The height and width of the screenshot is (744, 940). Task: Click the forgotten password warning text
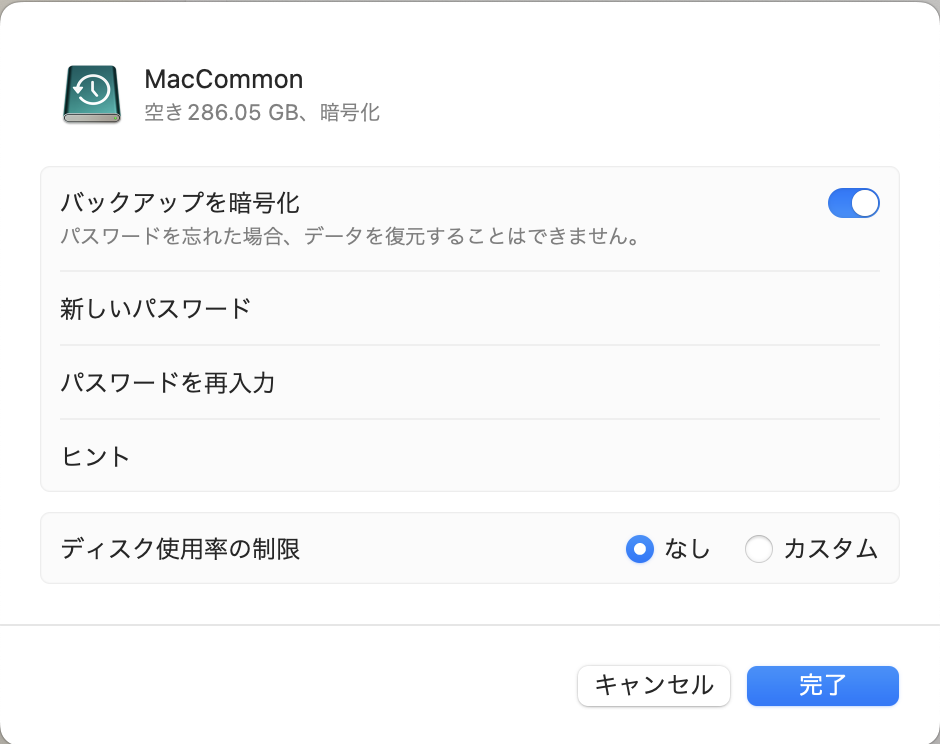[x=350, y=236]
